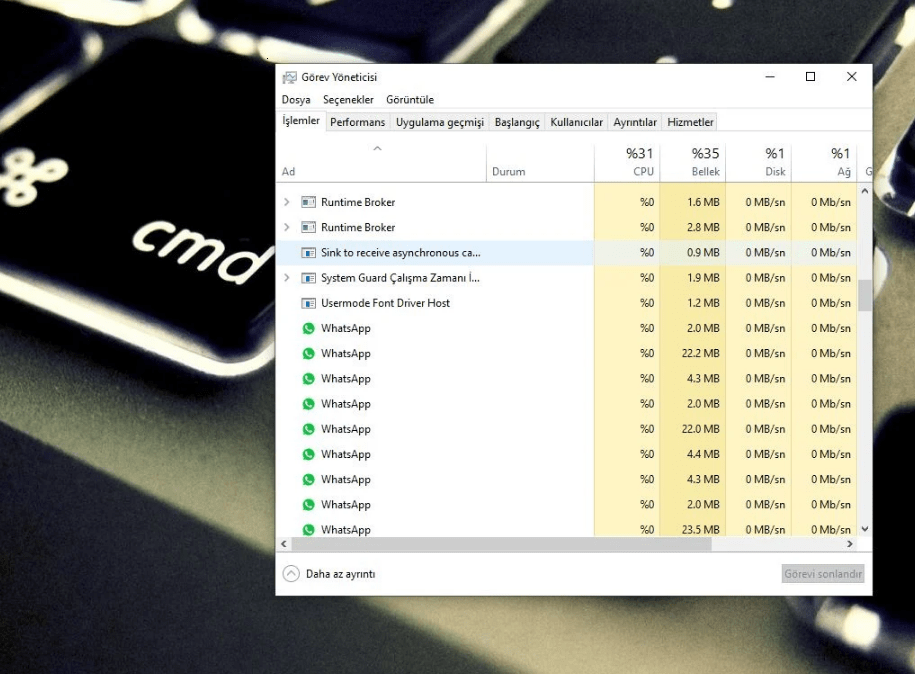915x674 pixels.
Task: Sort by the Durum column header
Action: [540, 162]
